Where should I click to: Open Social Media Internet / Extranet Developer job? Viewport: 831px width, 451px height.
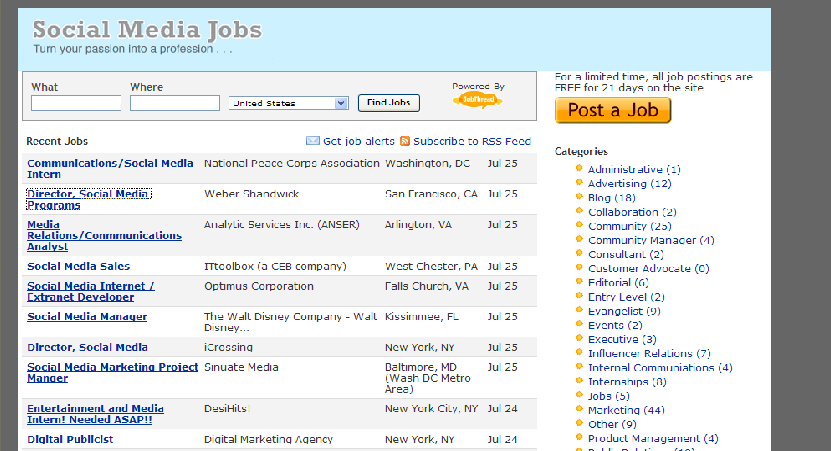click(x=91, y=291)
